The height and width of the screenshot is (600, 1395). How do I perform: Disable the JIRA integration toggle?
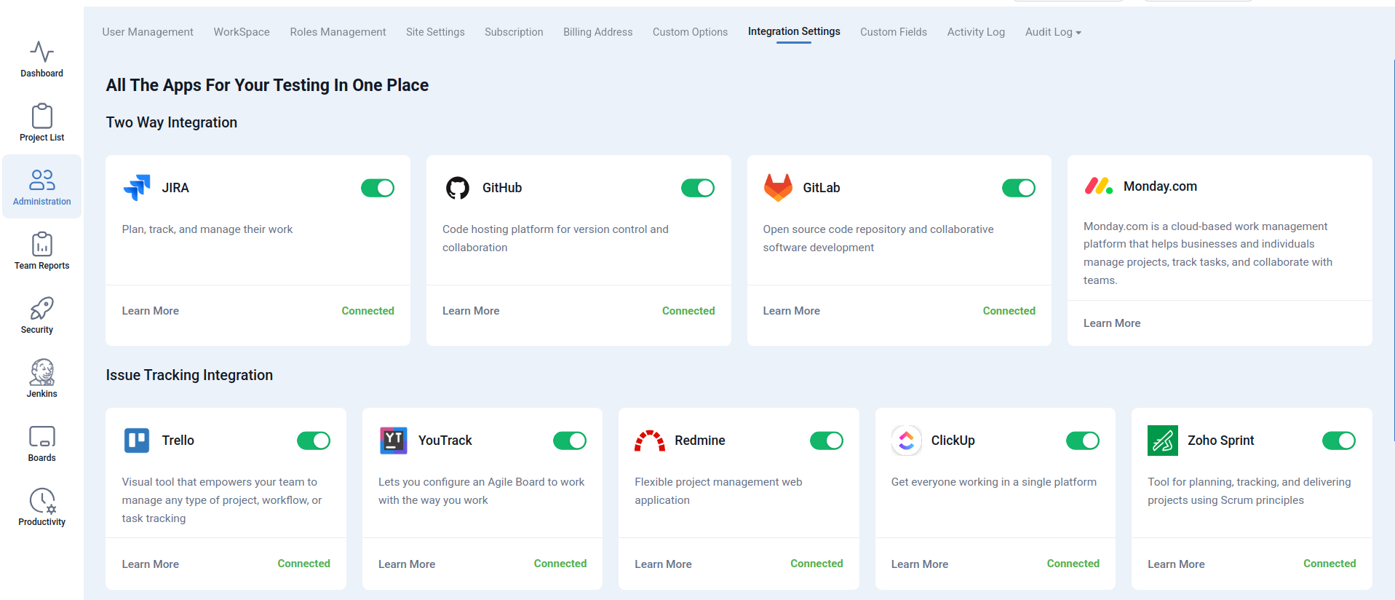[377, 188]
